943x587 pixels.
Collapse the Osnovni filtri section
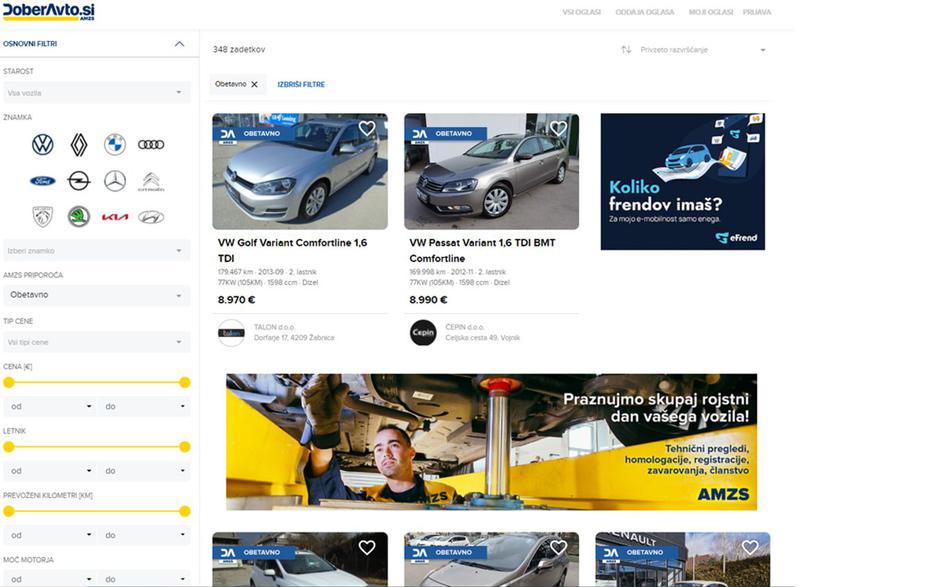click(179, 44)
